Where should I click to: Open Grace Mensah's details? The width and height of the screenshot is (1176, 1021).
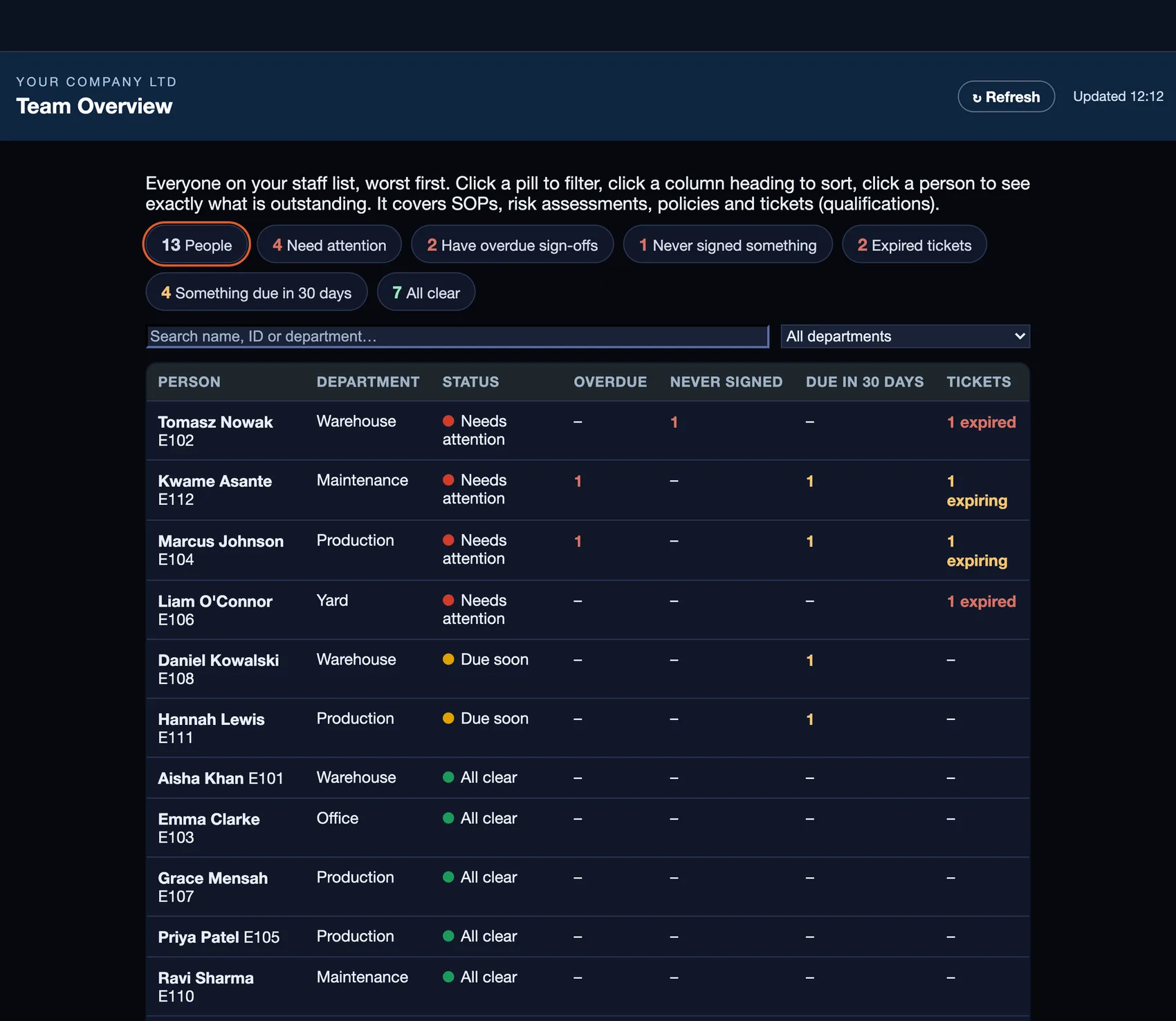pyautogui.click(x=587, y=887)
